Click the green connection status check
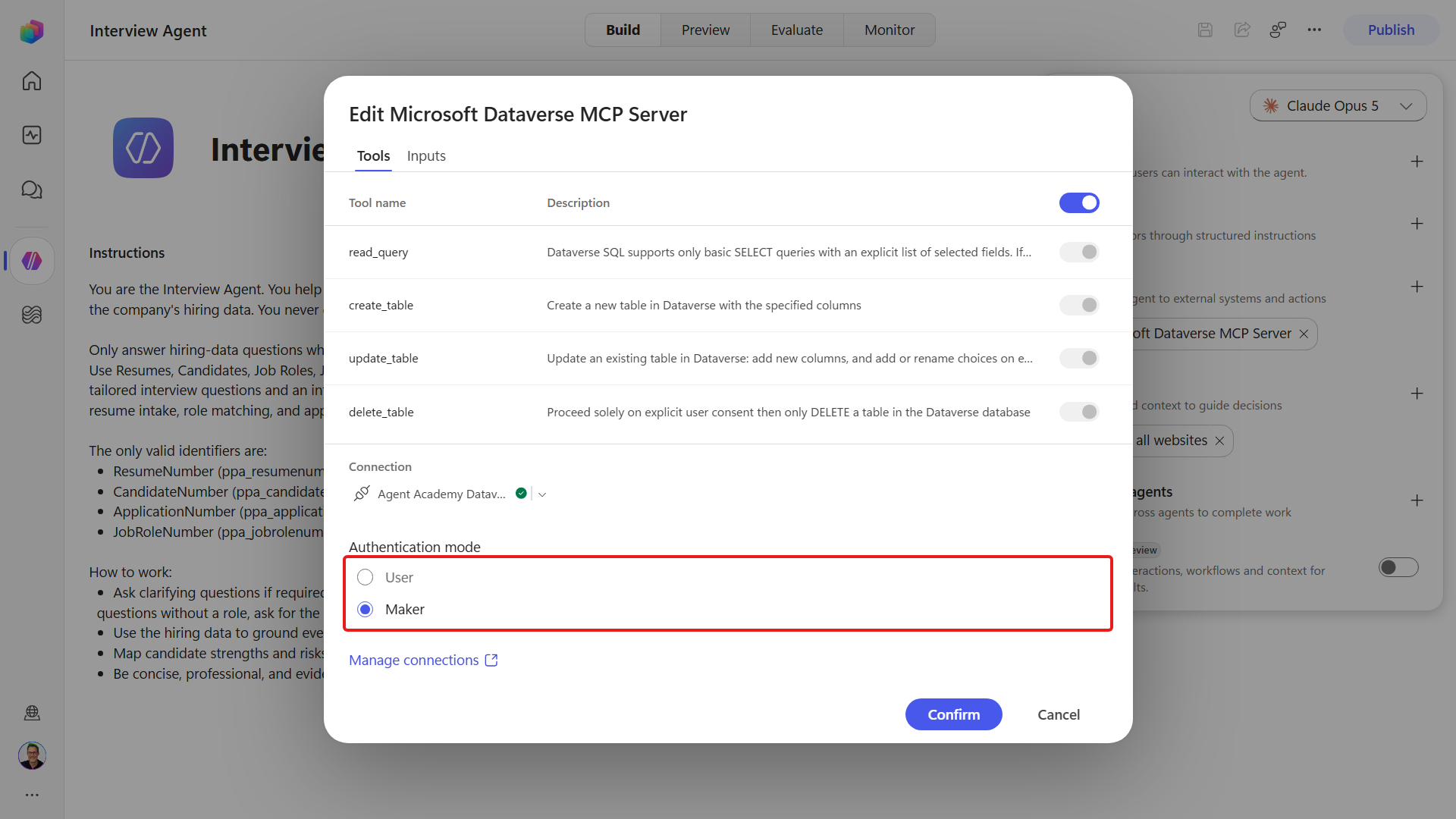This screenshot has height=819, width=1456. 521,493
